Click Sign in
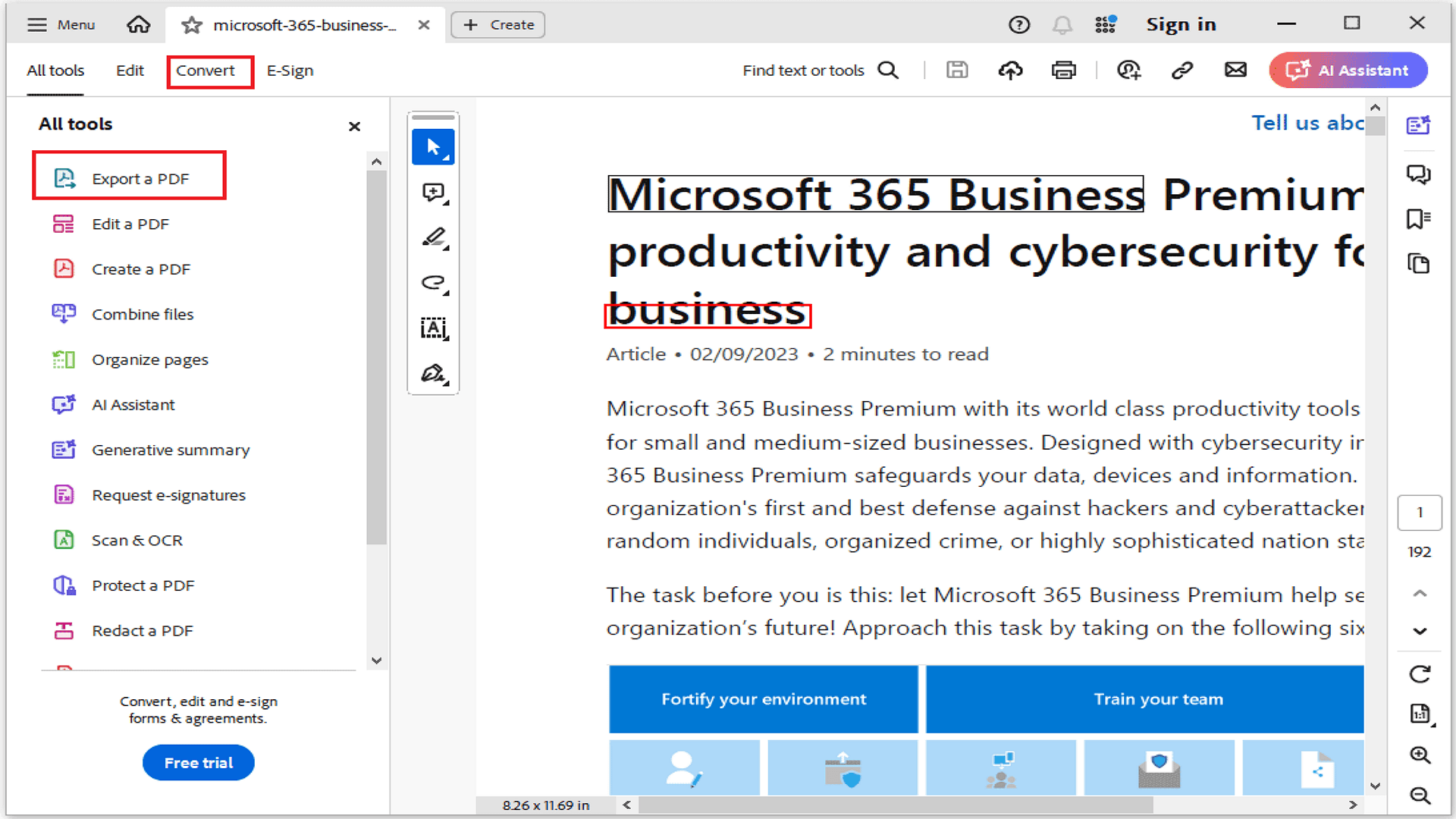Screen dimensions: 1456x819 click(x=1181, y=25)
